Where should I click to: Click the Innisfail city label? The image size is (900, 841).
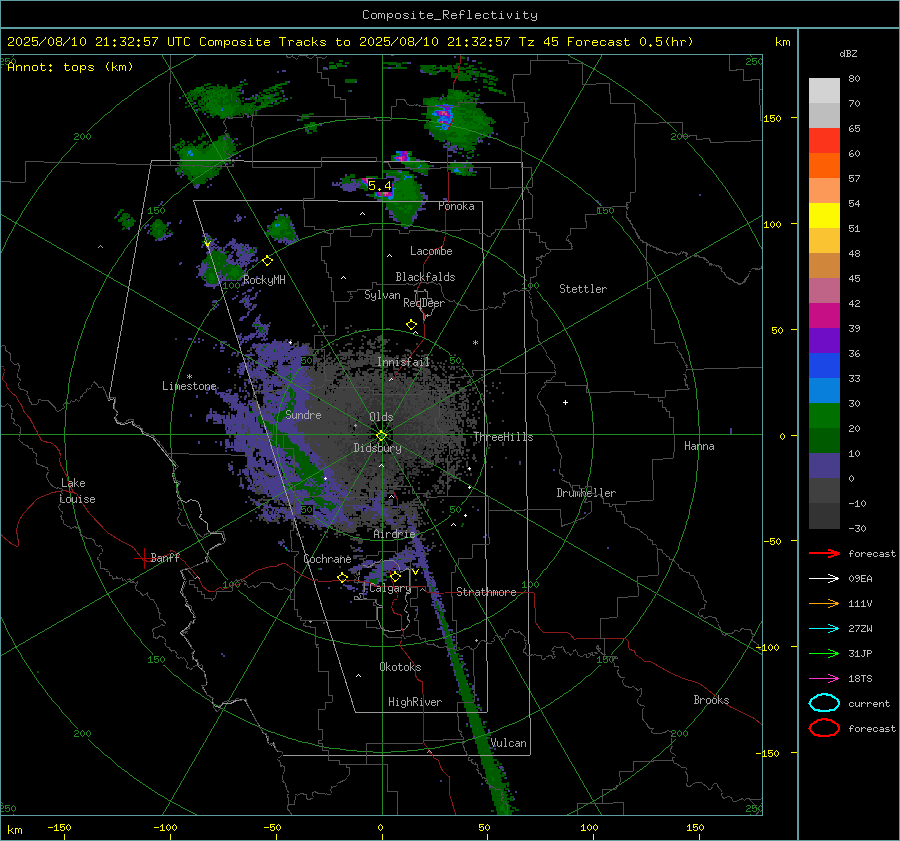pos(404,362)
